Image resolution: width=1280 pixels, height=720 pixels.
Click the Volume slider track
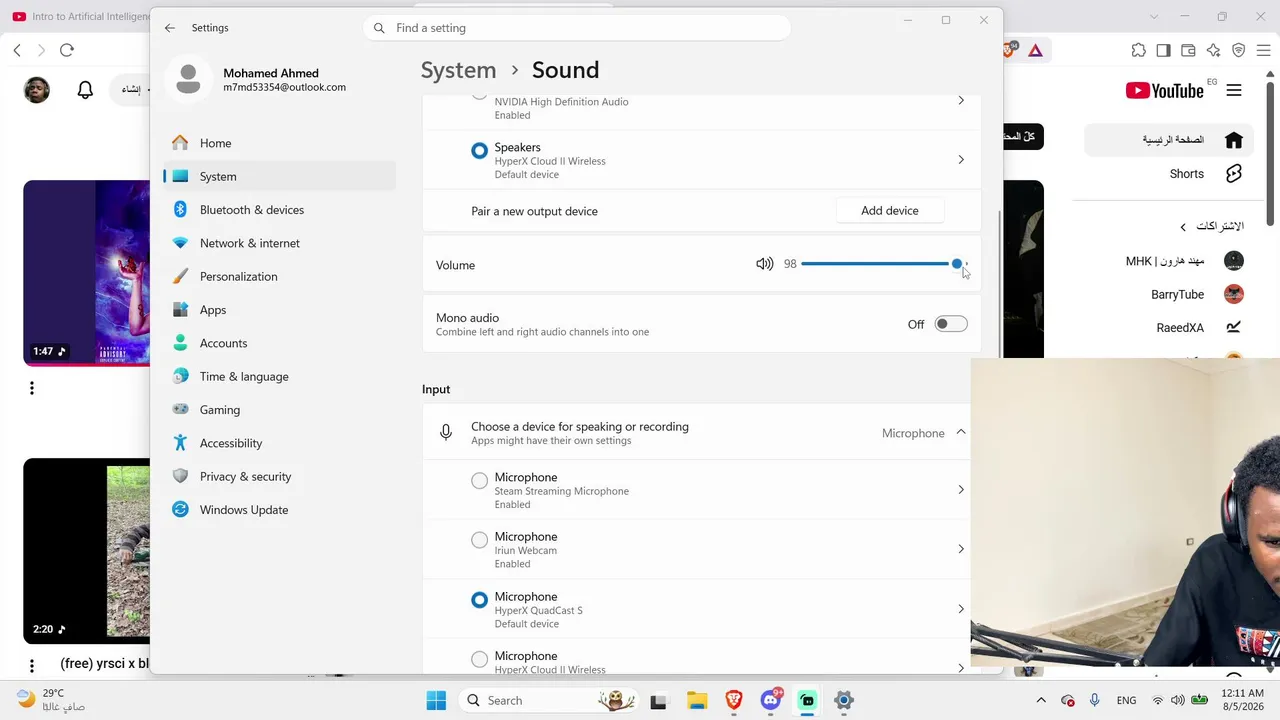coord(884,264)
